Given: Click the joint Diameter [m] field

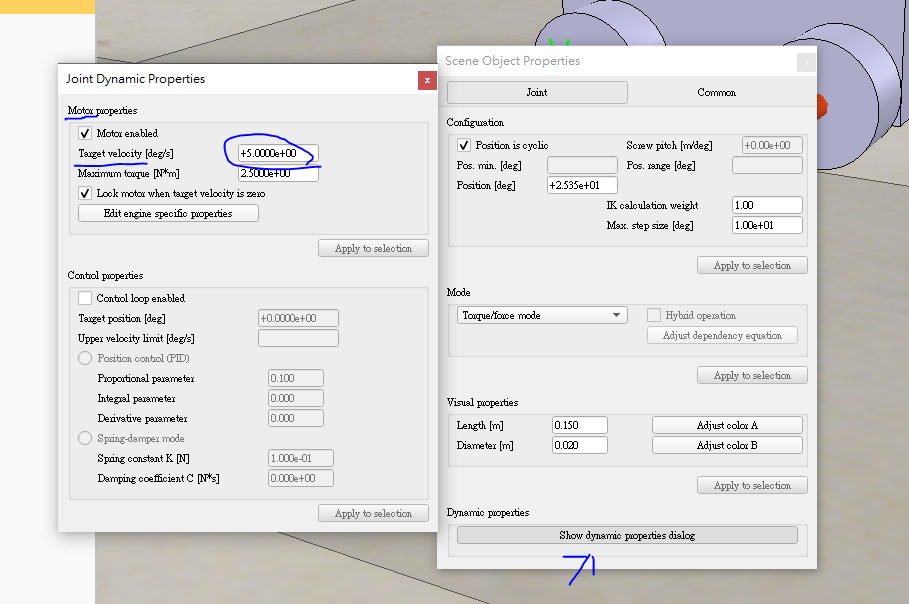Looking at the screenshot, I should click(579, 445).
